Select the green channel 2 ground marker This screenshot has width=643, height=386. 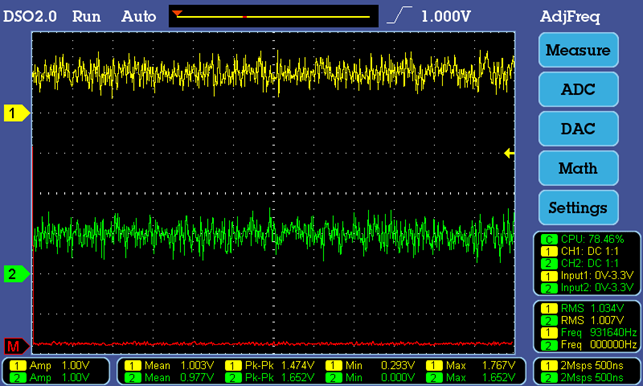click(16, 274)
